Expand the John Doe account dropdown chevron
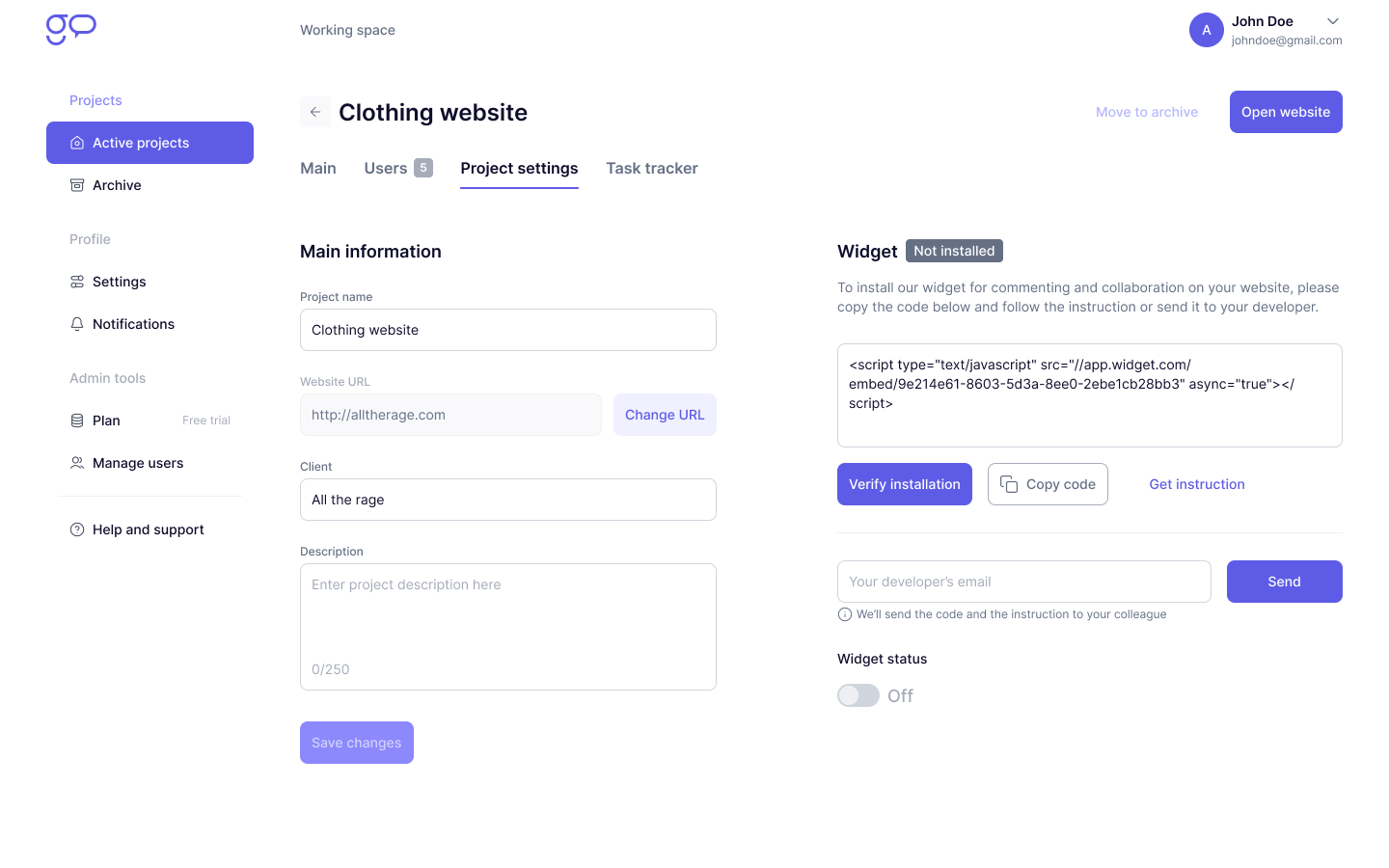The image size is (1389, 868). coord(1333,21)
